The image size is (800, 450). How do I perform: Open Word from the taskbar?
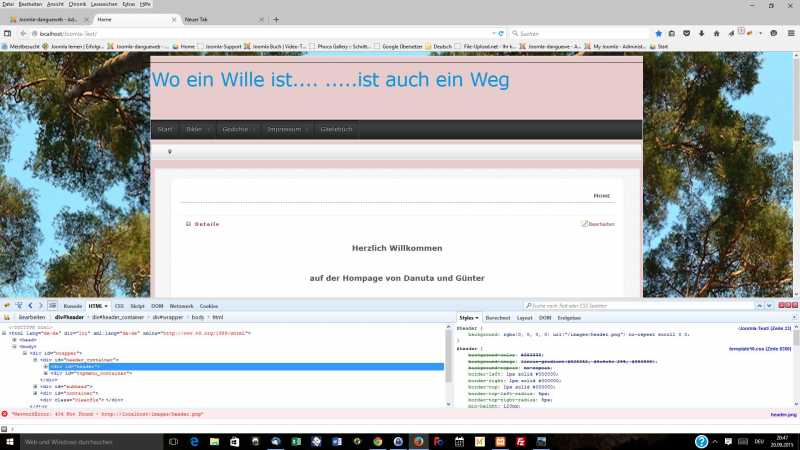[337, 442]
